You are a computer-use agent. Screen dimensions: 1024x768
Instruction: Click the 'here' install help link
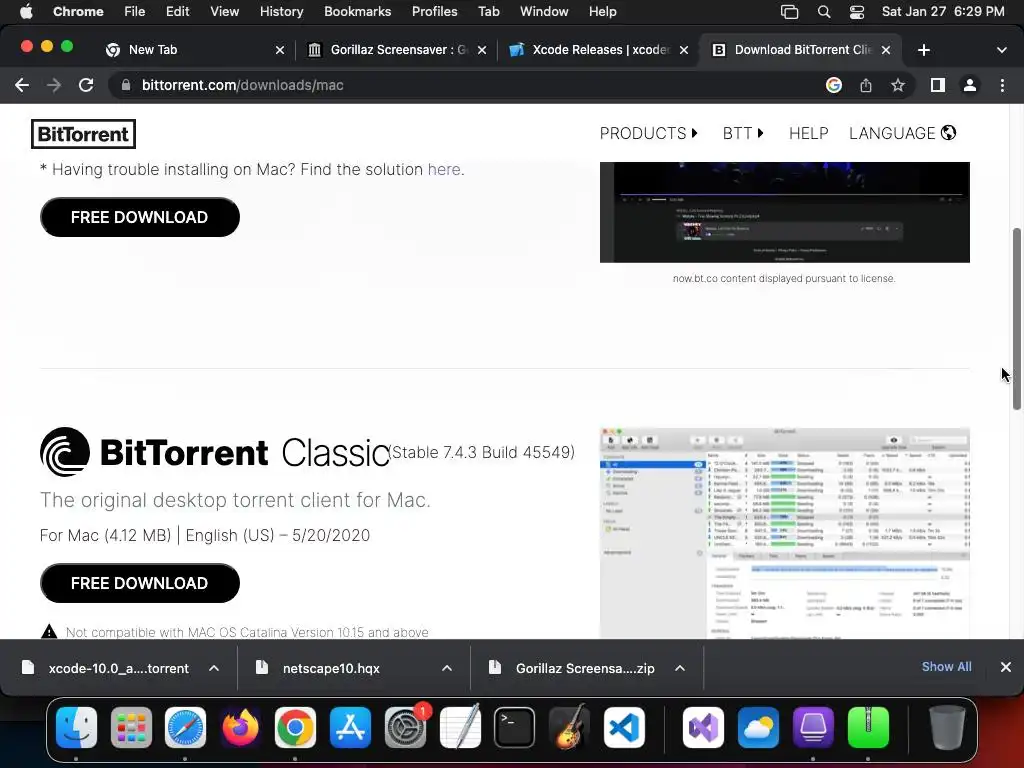click(x=444, y=169)
